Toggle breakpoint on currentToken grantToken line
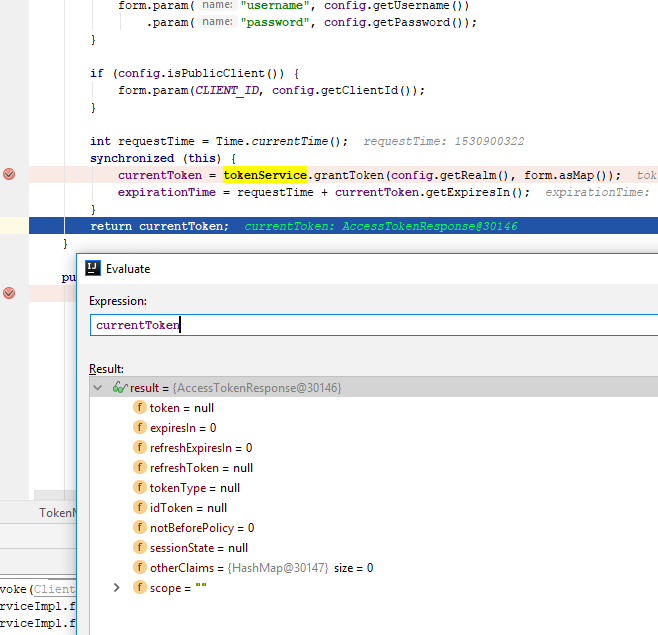Image resolution: width=658 pixels, height=635 pixels. click(9, 174)
